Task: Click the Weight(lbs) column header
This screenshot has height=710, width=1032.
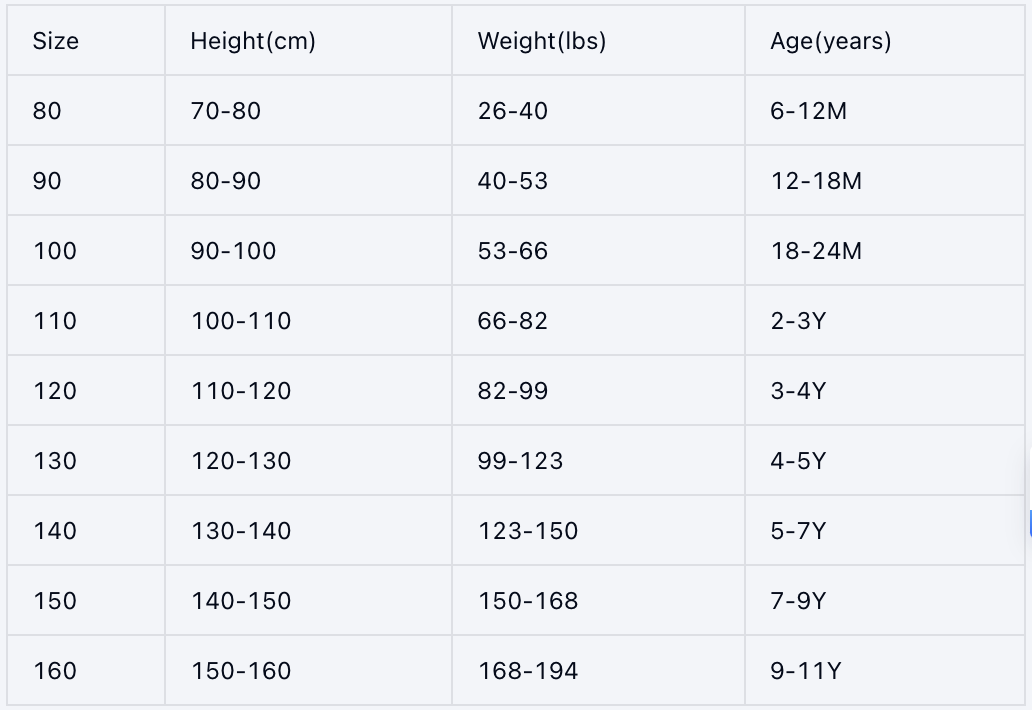Action: coord(542,41)
